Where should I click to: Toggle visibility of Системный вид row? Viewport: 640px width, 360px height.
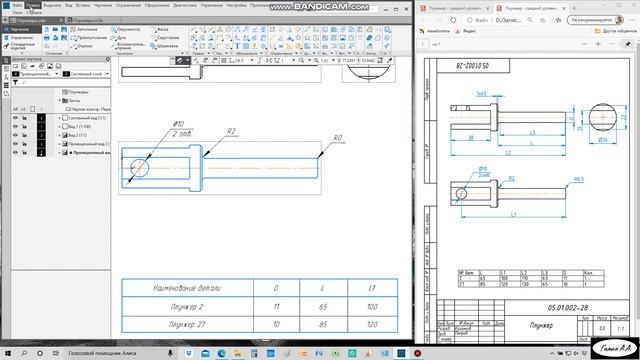coord(16,118)
